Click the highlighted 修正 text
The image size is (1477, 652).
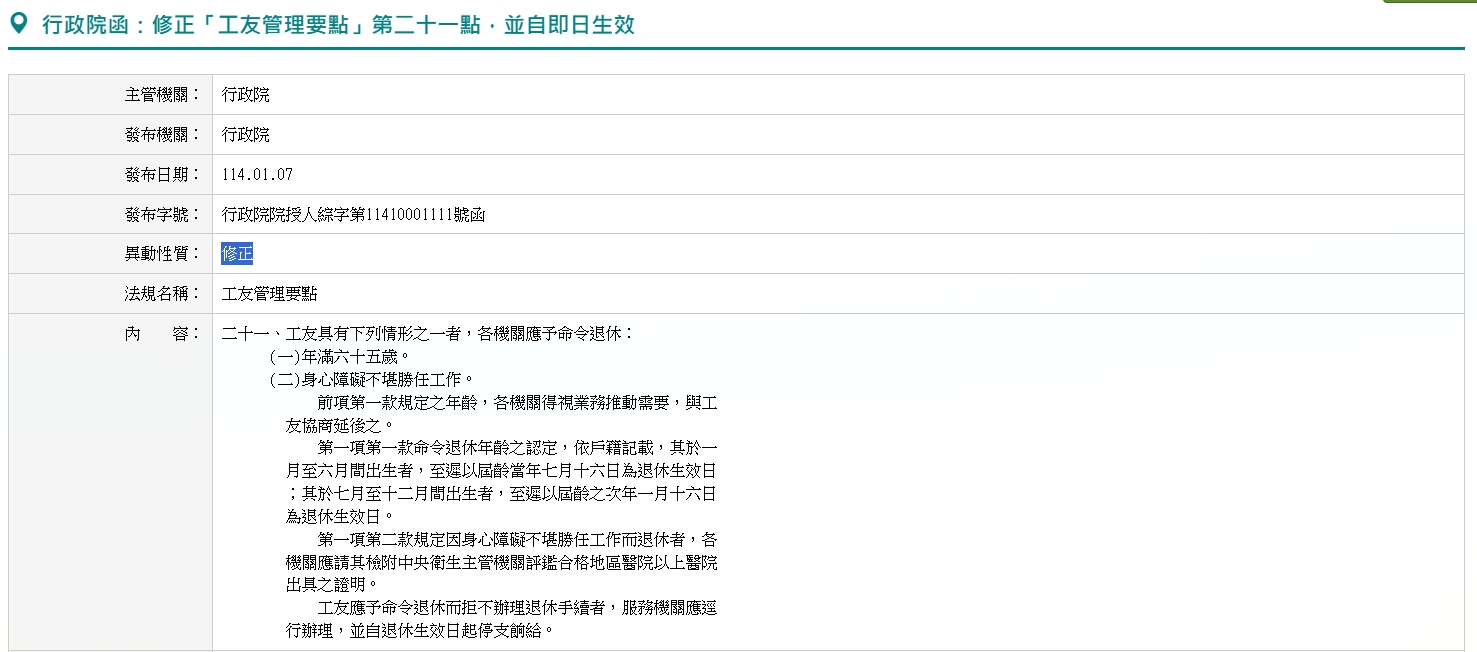coord(238,254)
